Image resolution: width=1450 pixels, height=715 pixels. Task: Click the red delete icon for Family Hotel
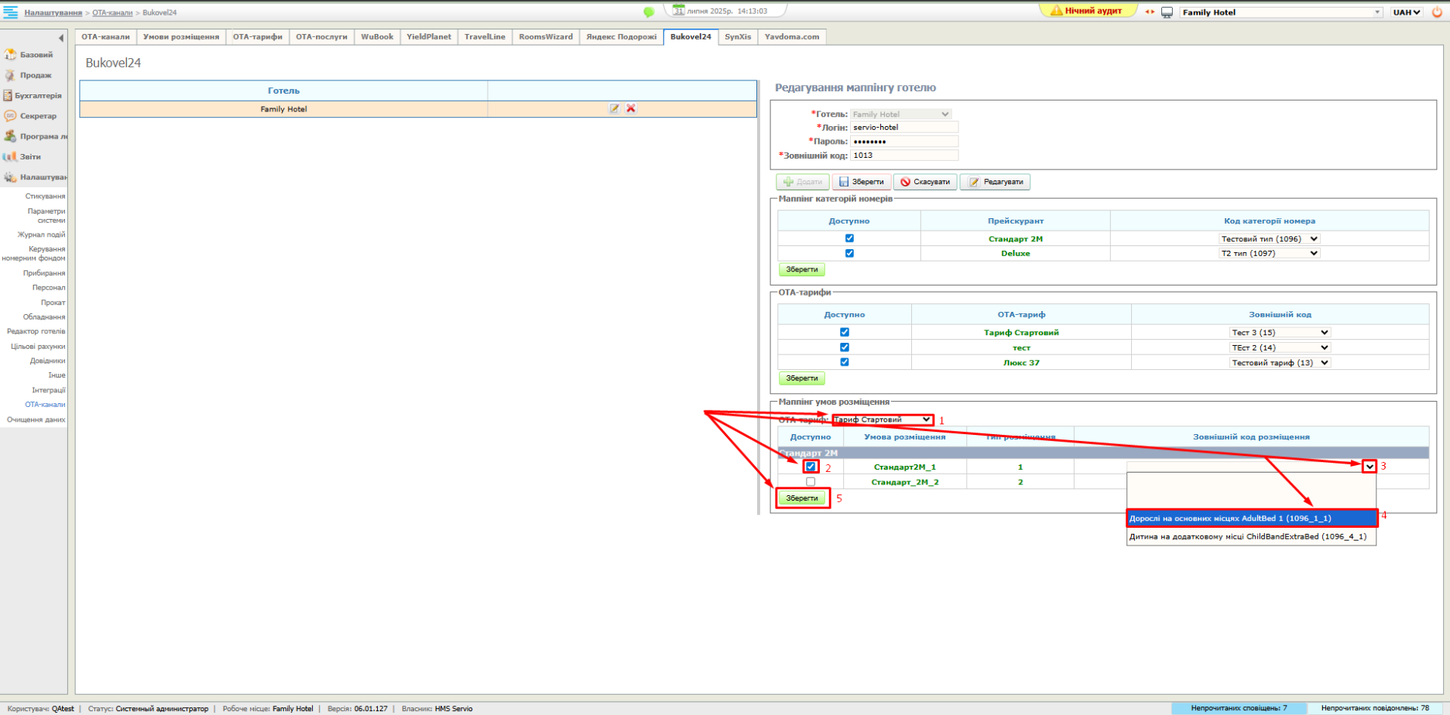630,109
